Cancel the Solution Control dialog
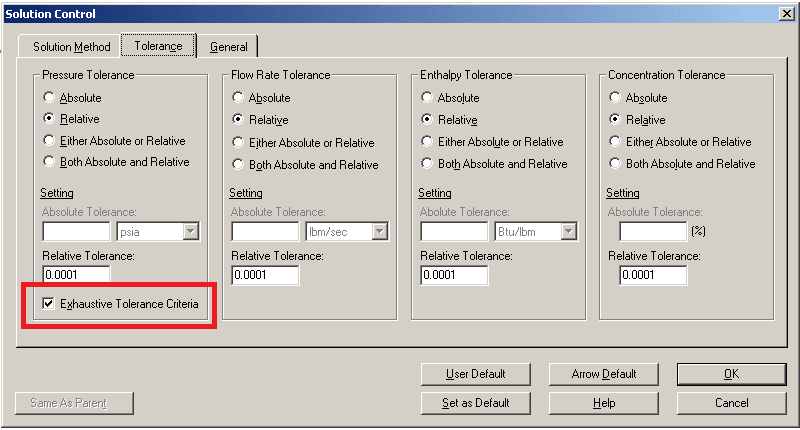This screenshot has height=430, width=800. pos(731,403)
